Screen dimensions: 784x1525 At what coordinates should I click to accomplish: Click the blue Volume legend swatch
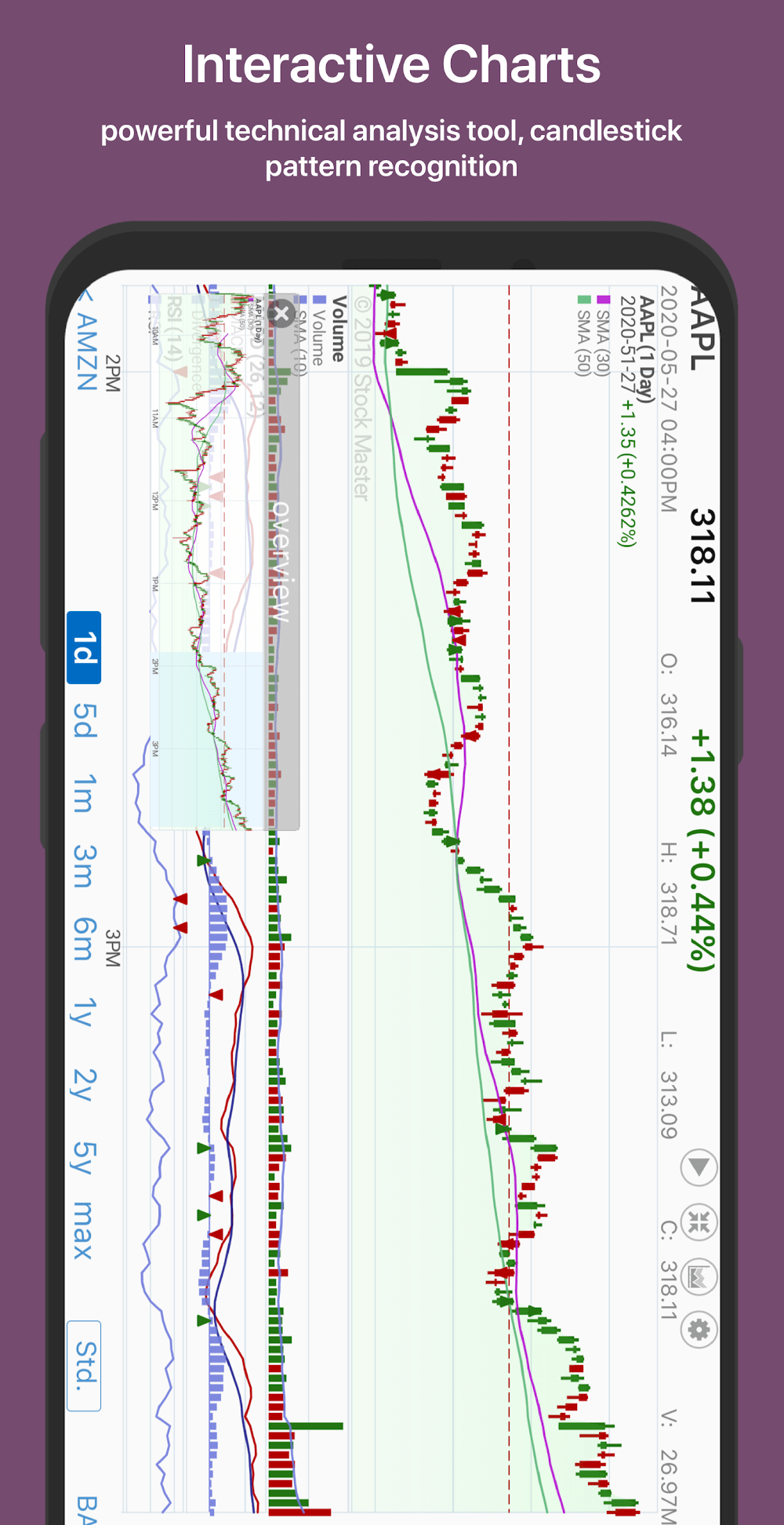tap(319, 300)
